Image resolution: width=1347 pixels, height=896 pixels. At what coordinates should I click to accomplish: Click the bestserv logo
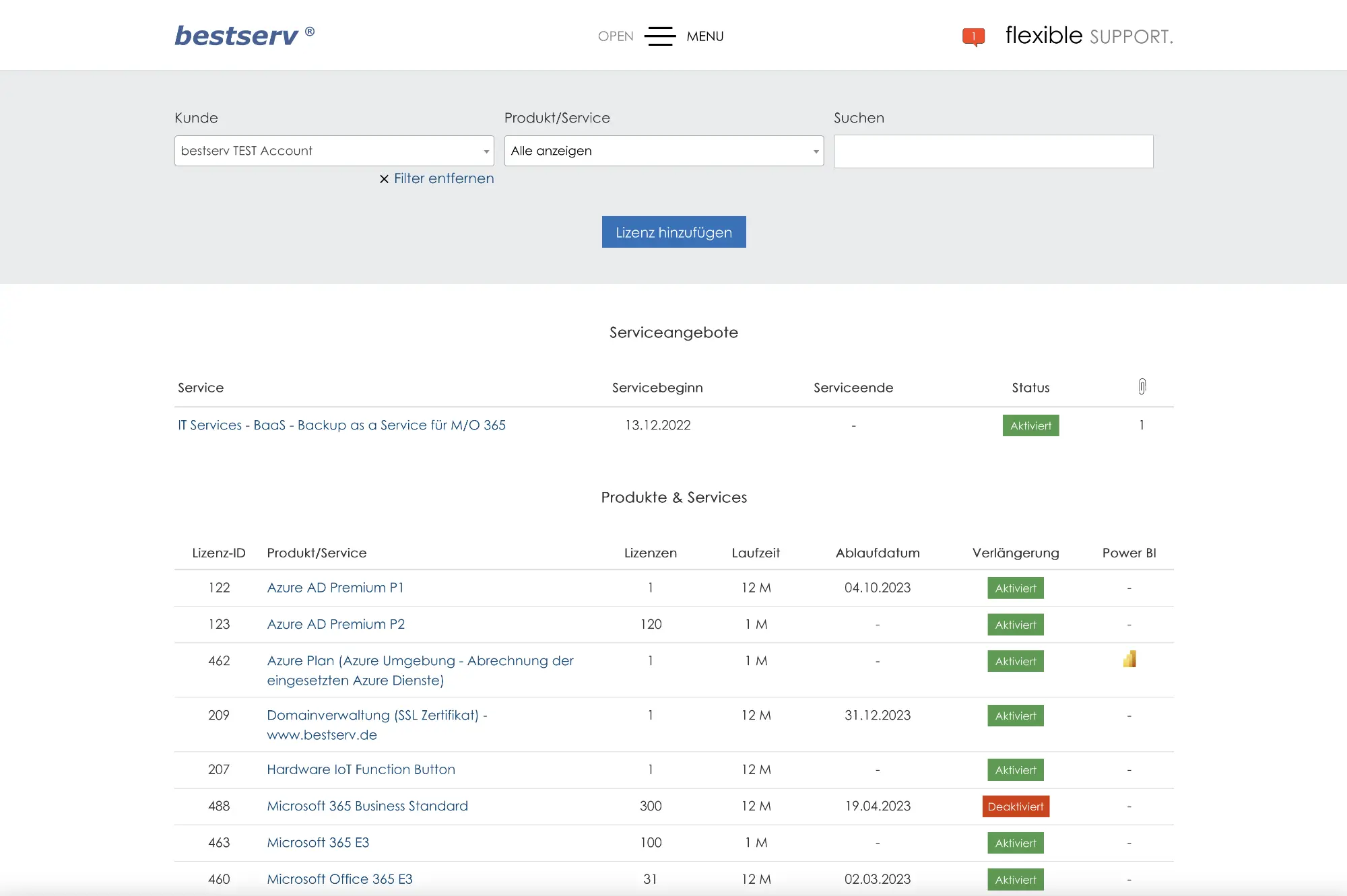tap(244, 35)
